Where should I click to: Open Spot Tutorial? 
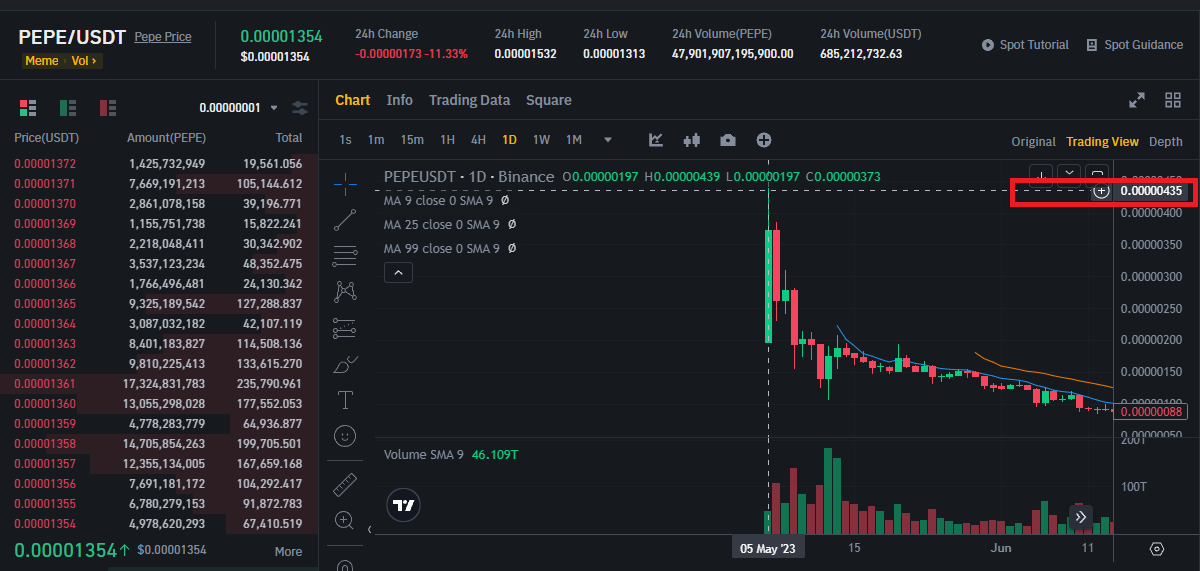(1026, 45)
